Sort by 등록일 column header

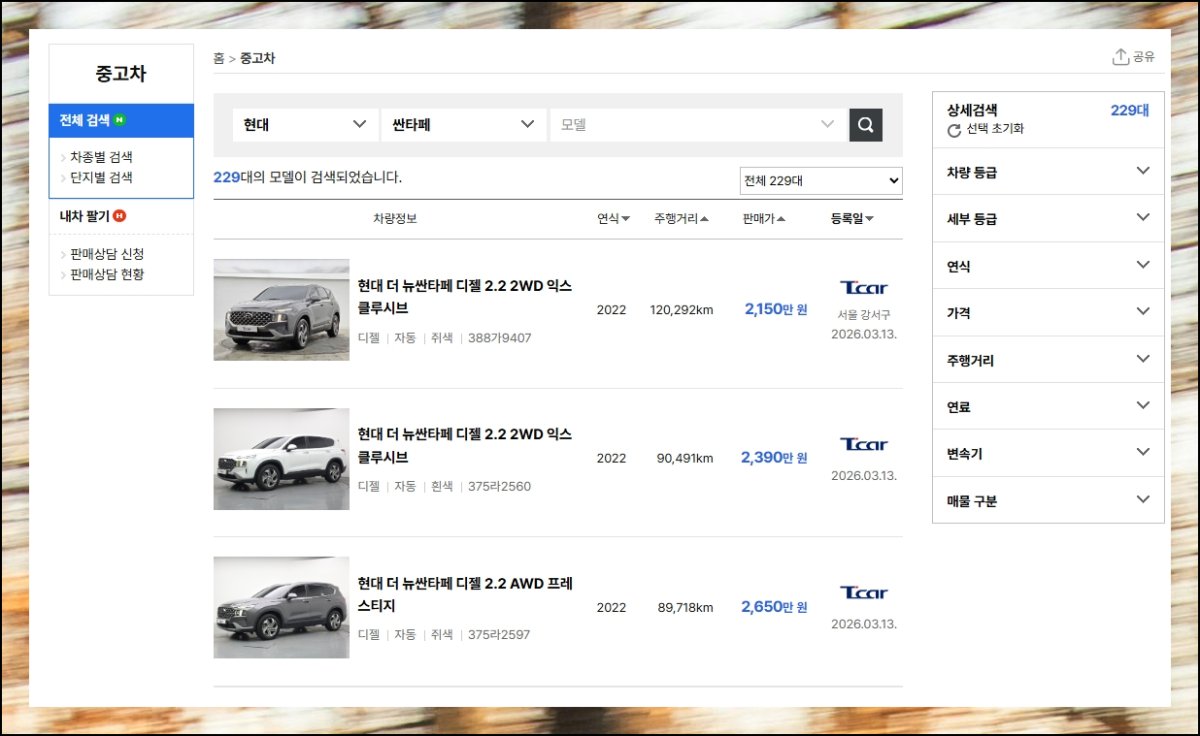click(852, 219)
